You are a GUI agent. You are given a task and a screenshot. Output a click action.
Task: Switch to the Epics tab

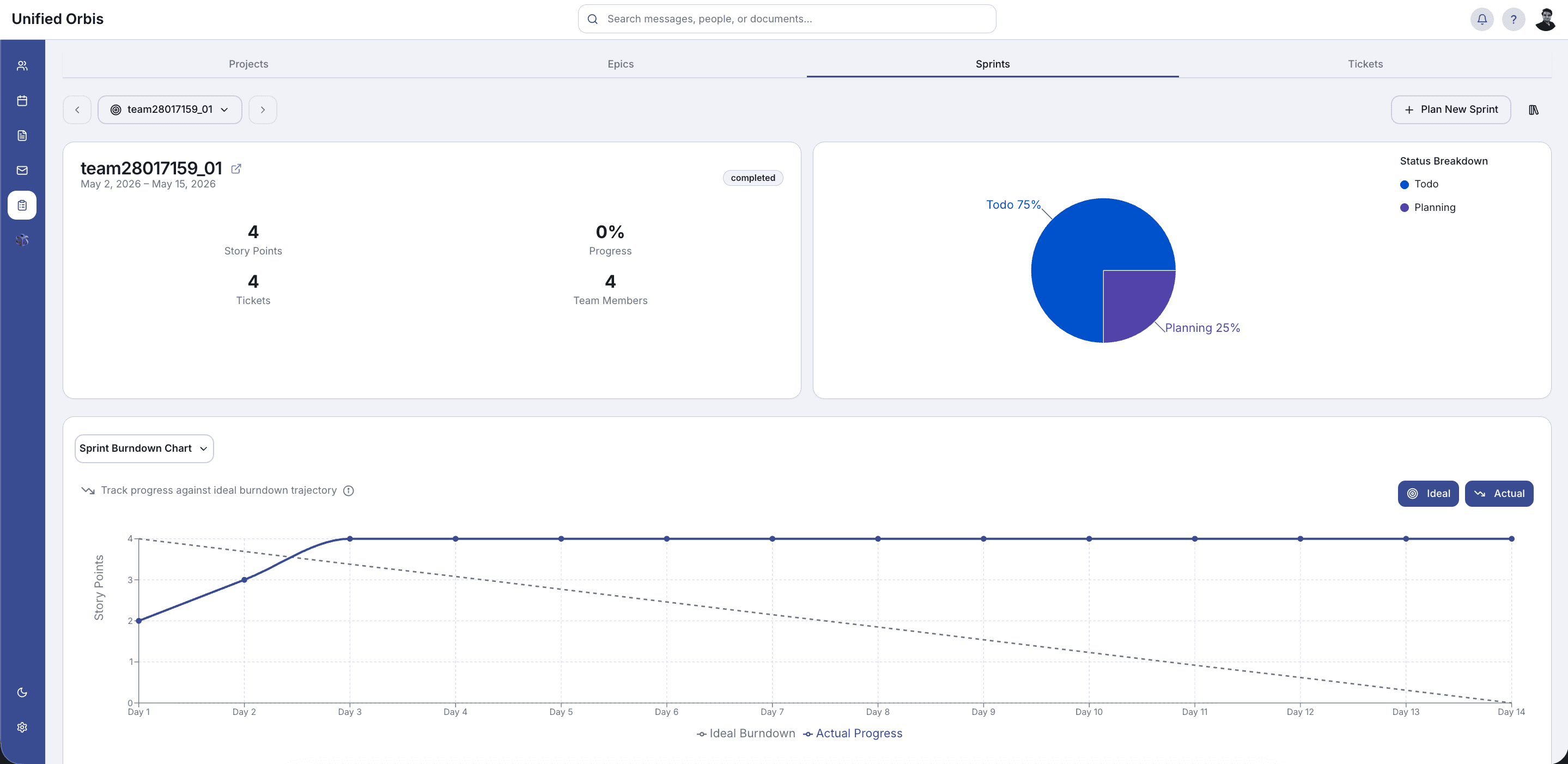(620, 64)
